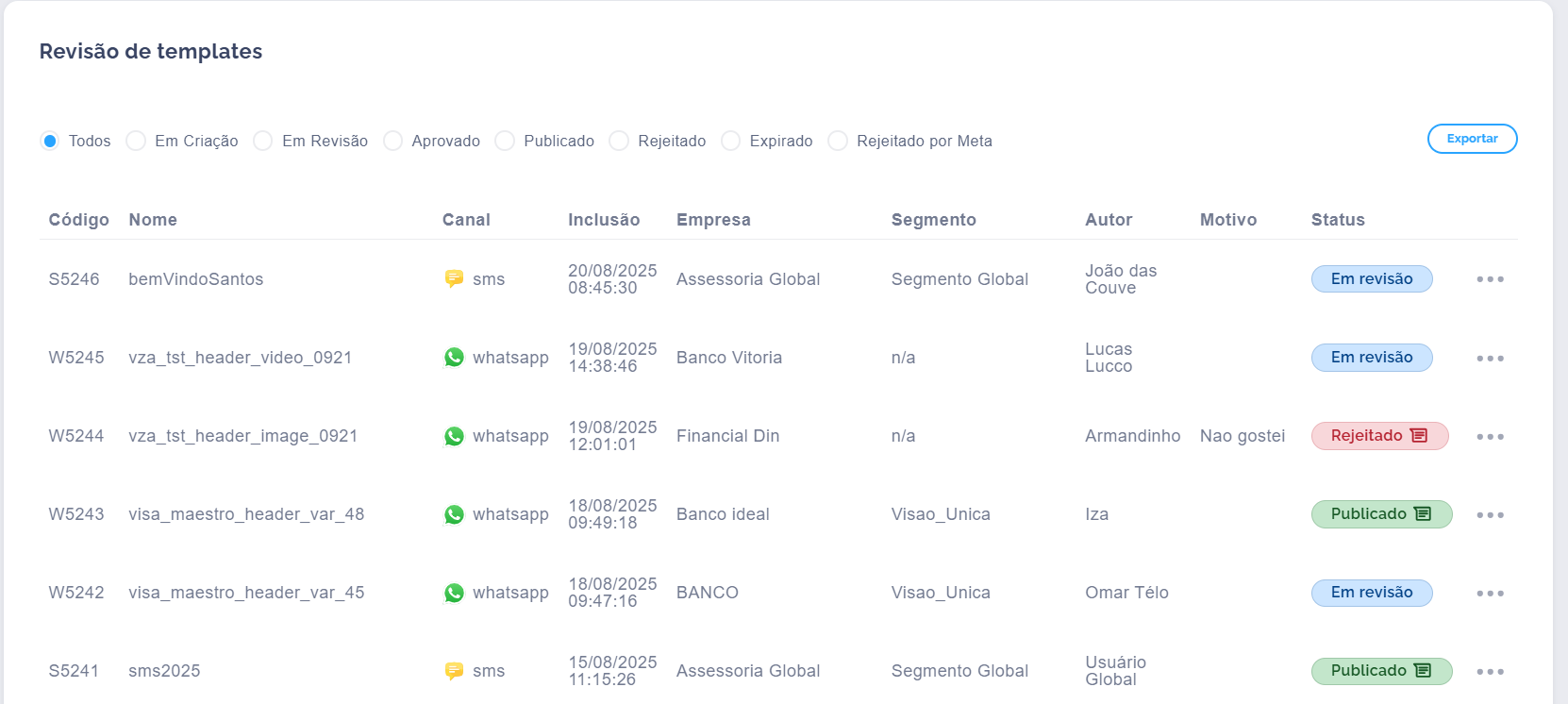Click Publicado details icon for S5241
1568x704 pixels.
click(x=1423, y=671)
